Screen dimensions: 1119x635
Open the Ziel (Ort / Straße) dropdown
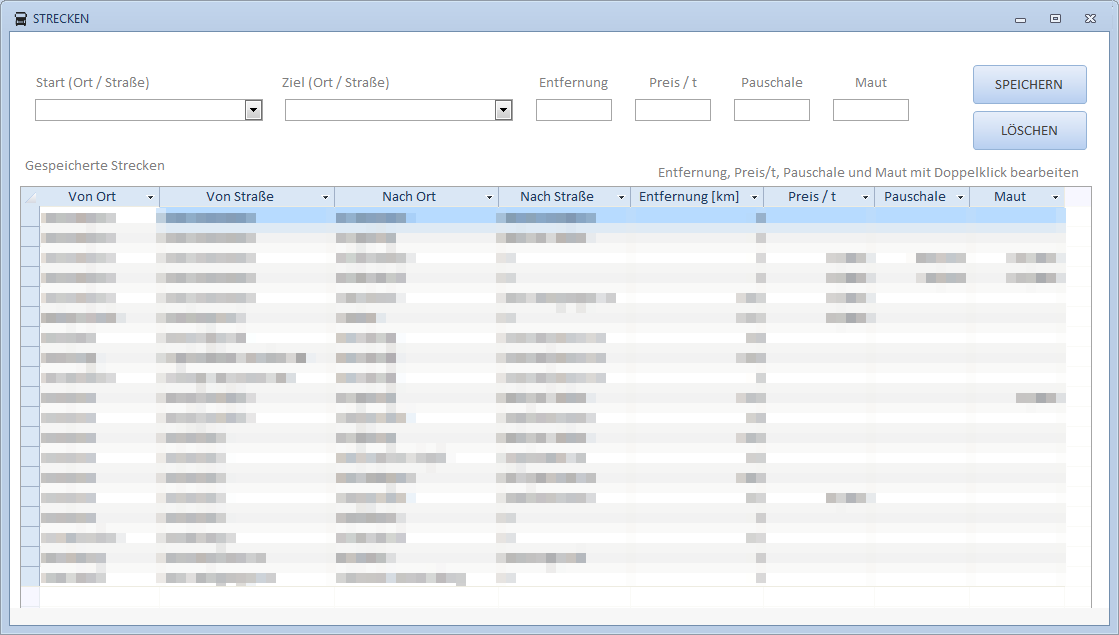[x=503, y=110]
